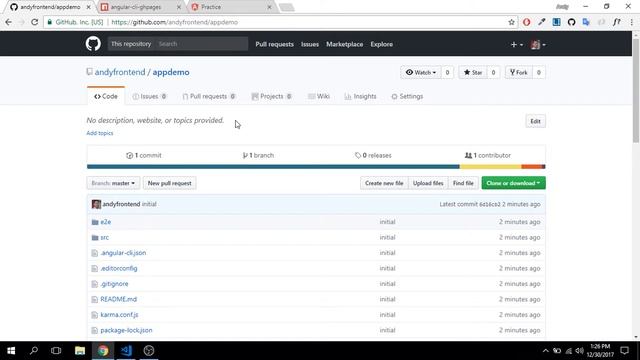Image resolution: width=640 pixels, height=360 pixels.
Task: Open the GitHub Octocat home logo
Action: [x=93, y=44]
